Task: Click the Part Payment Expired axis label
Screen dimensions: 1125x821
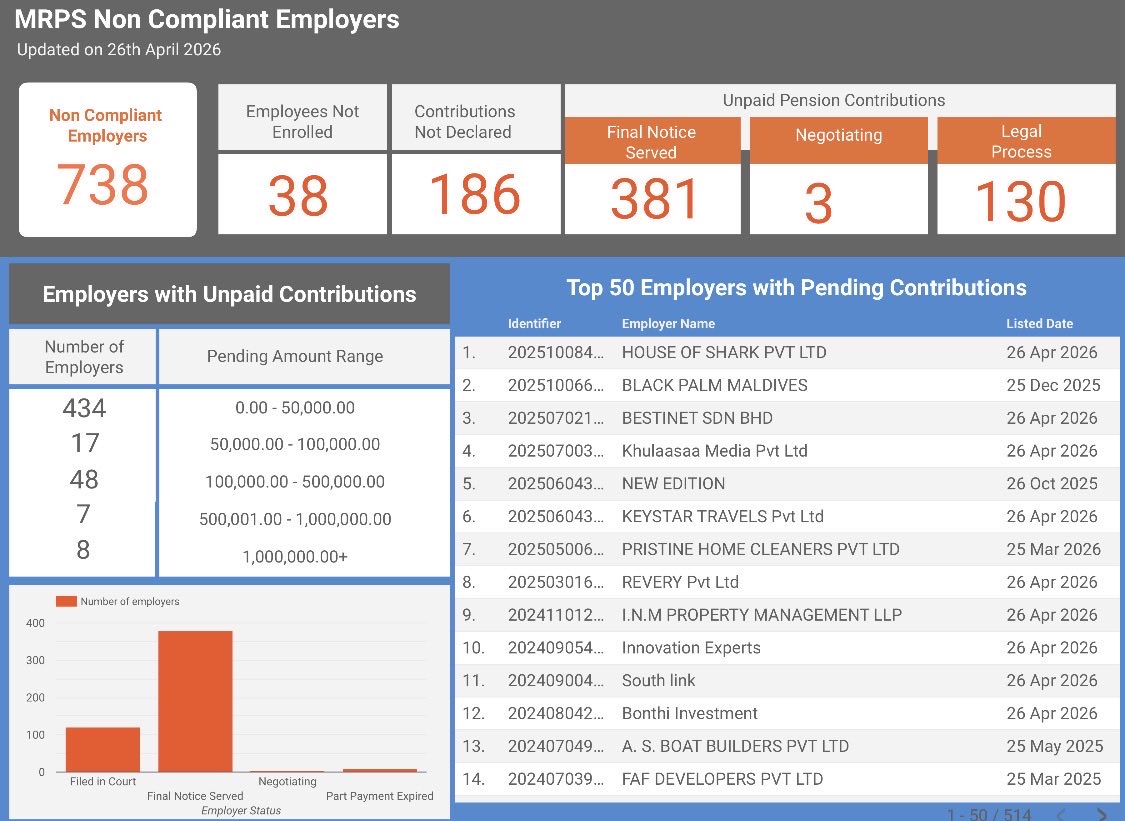Action: [x=380, y=796]
